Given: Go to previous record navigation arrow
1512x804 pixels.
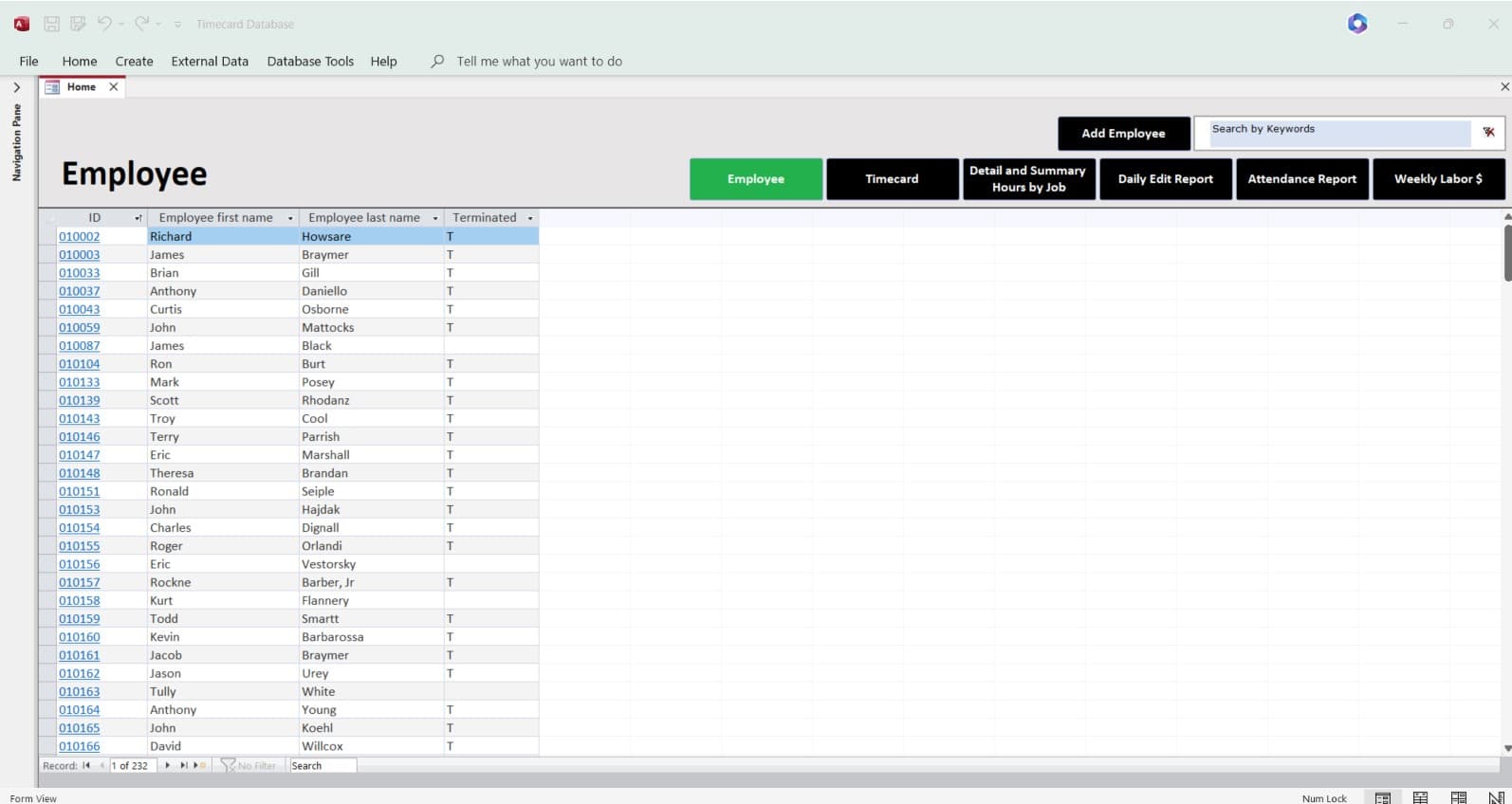Looking at the screenshot, I should (x=101, y=765).
